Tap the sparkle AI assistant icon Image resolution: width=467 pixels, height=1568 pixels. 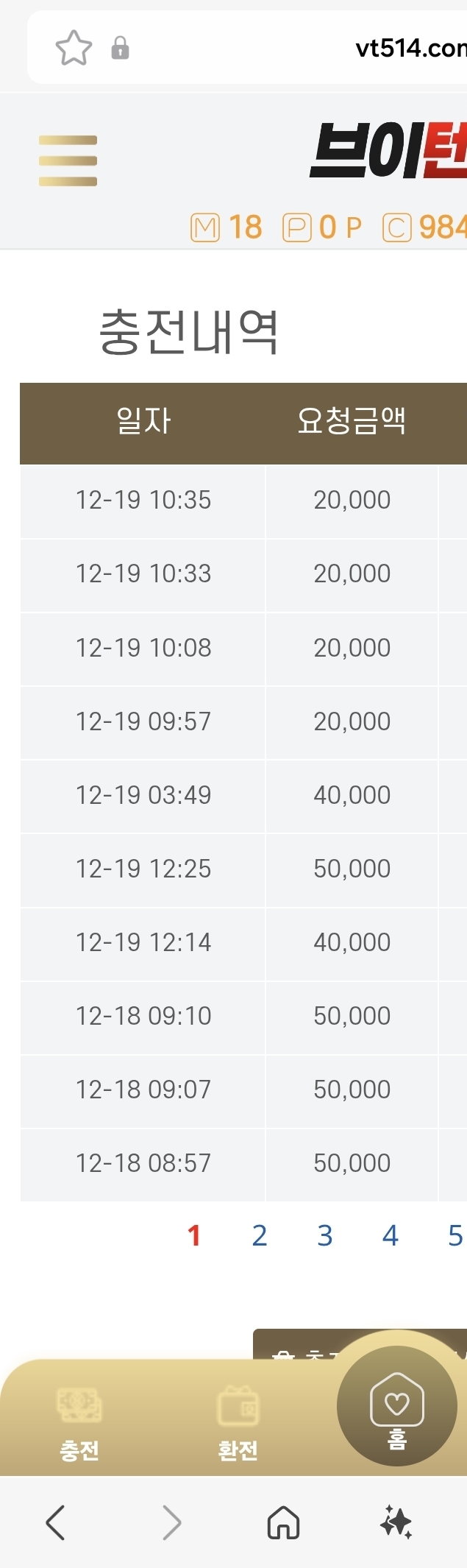click(396, 1522)
